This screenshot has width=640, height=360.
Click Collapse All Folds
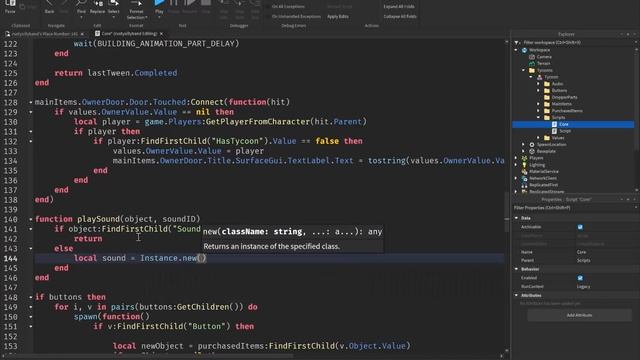400,16
